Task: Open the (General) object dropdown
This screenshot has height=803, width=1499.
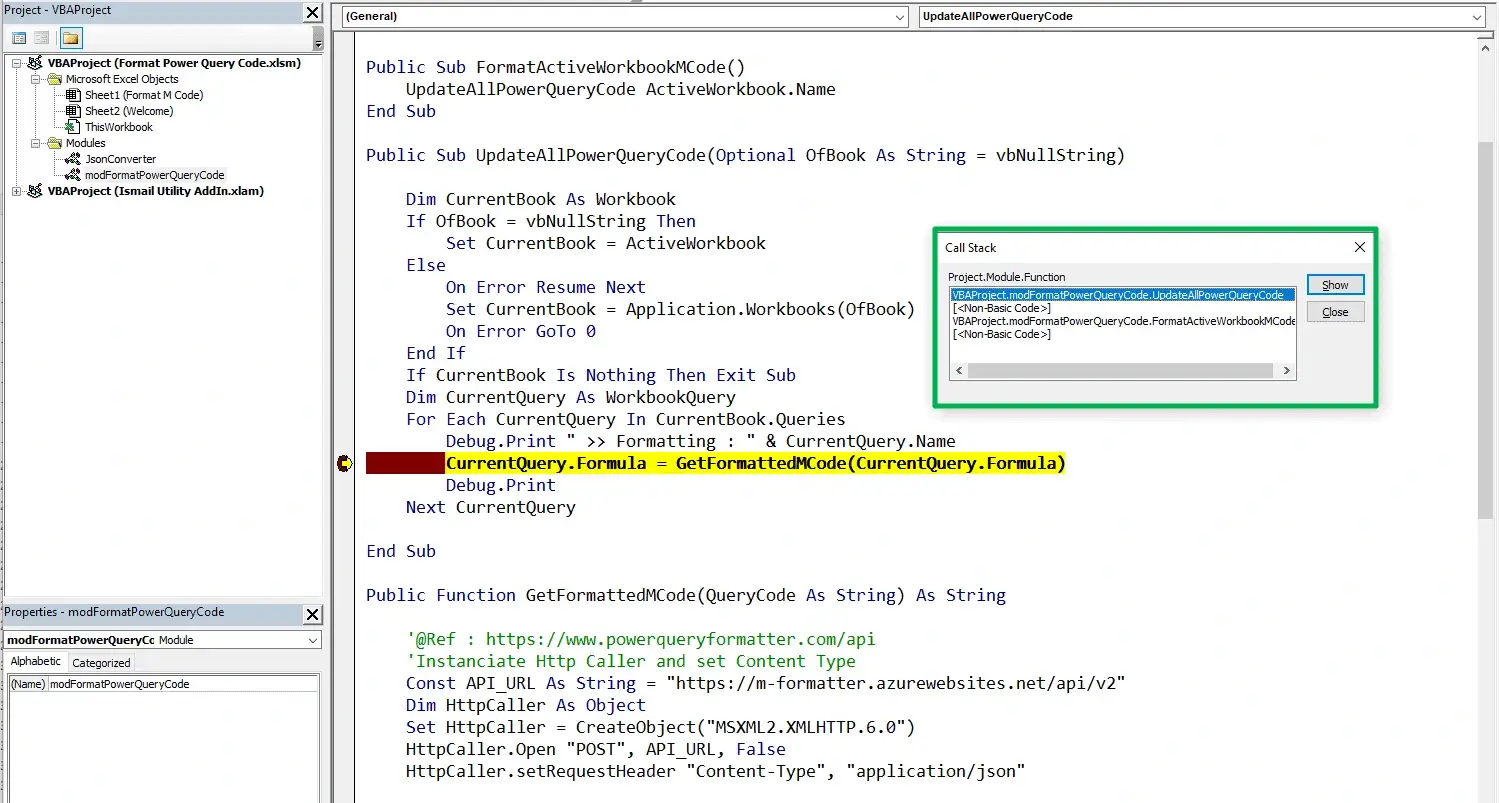Action: pyautogui.click(x=898, y=17)
